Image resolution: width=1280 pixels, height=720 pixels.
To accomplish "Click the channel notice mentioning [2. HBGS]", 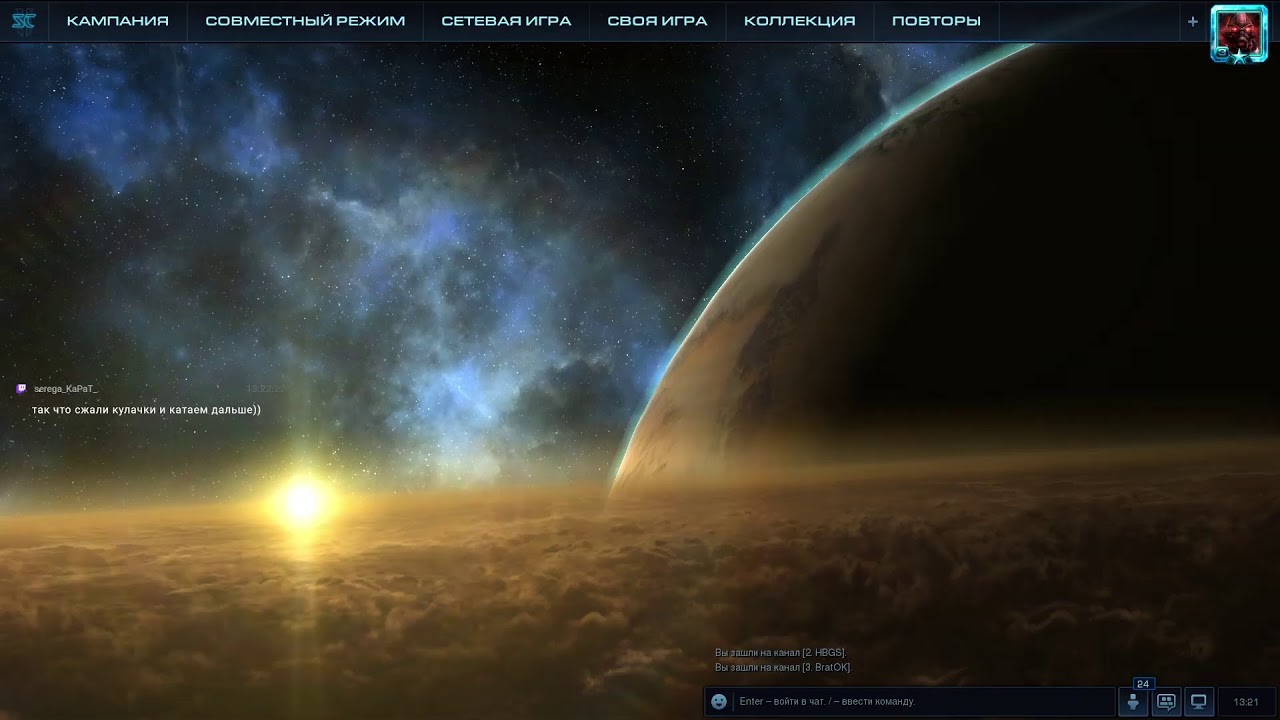I will pyautogui.click(x=781, y=653).
